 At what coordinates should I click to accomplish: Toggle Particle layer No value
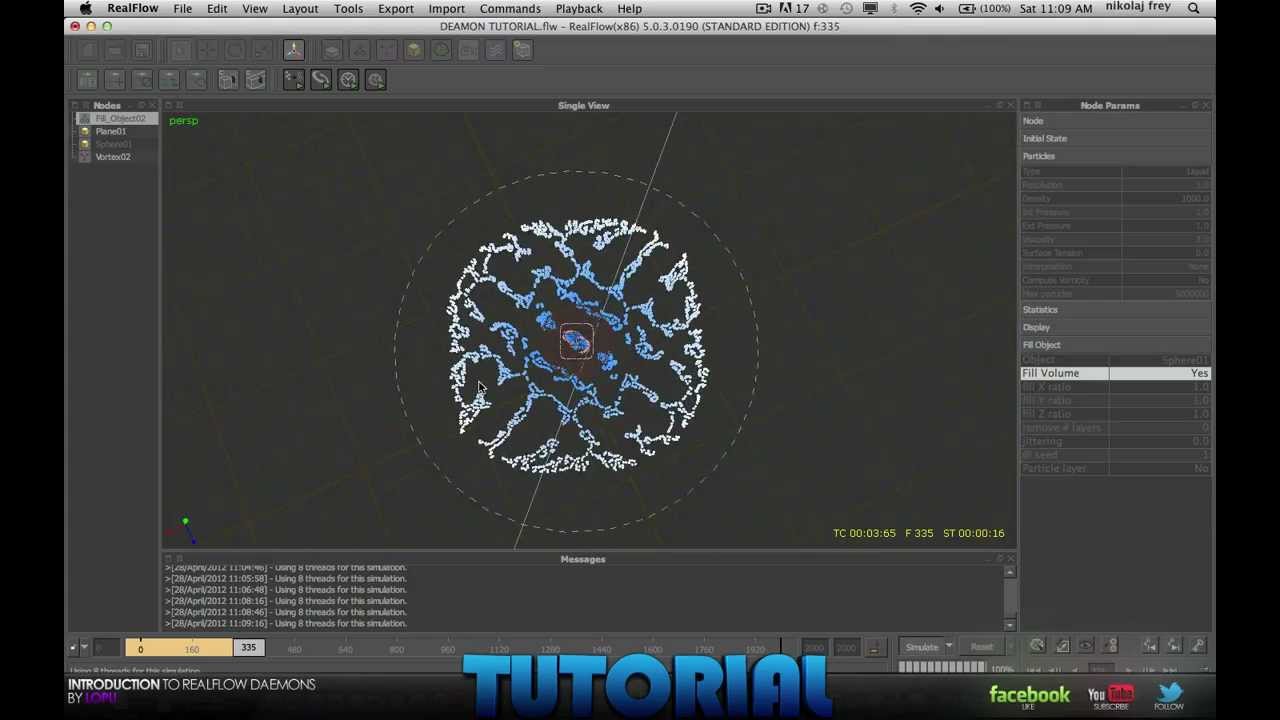tap(1166, 468)
